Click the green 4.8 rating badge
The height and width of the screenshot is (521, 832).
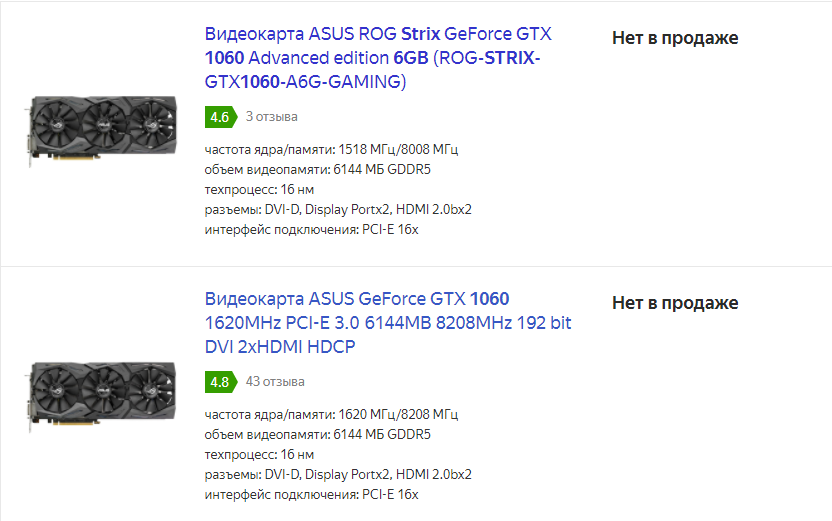(221, 382)
